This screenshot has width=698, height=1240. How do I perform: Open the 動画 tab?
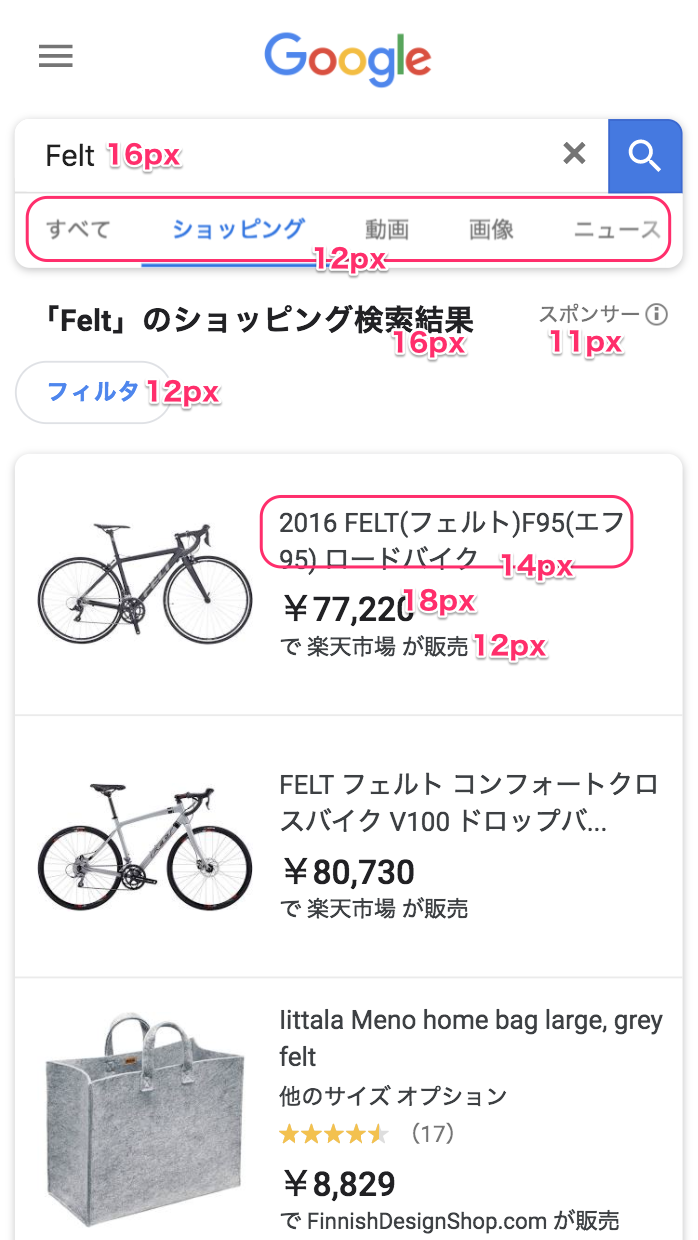[386, 229]
